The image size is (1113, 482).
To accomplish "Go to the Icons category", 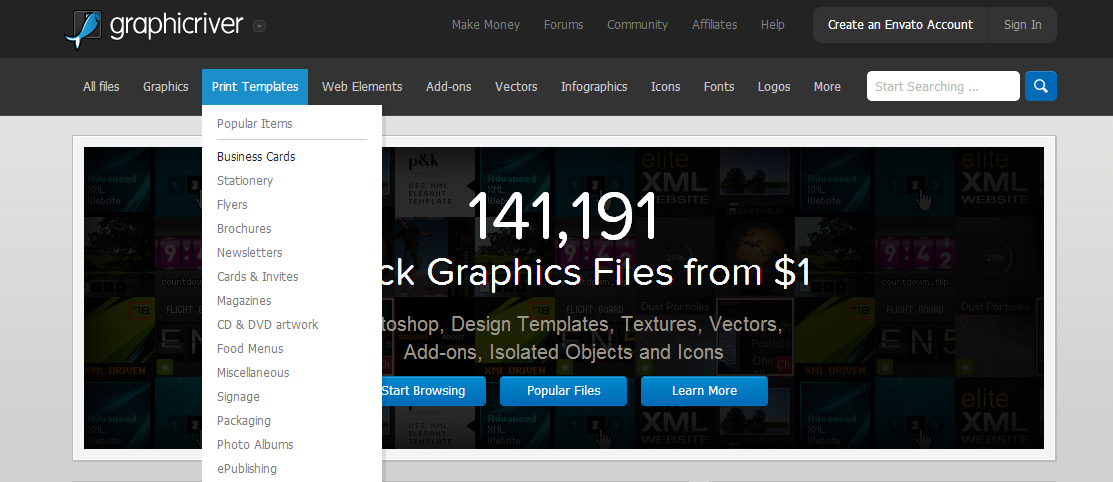I will pyautogui.click(x=666, y=87).
